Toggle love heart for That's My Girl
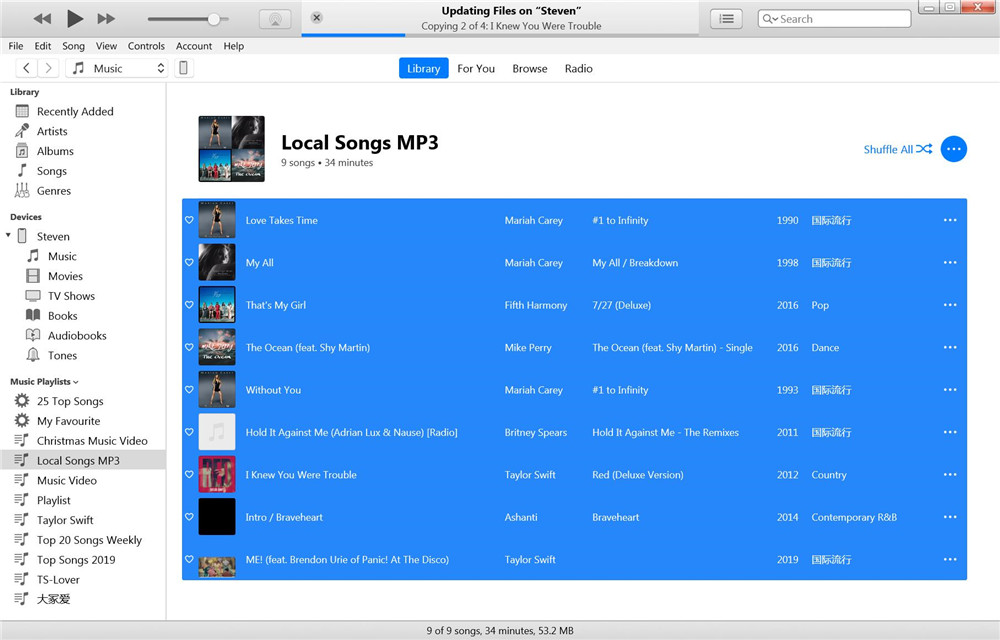Viewport: 1000px width, 640px height. point(189,304)
